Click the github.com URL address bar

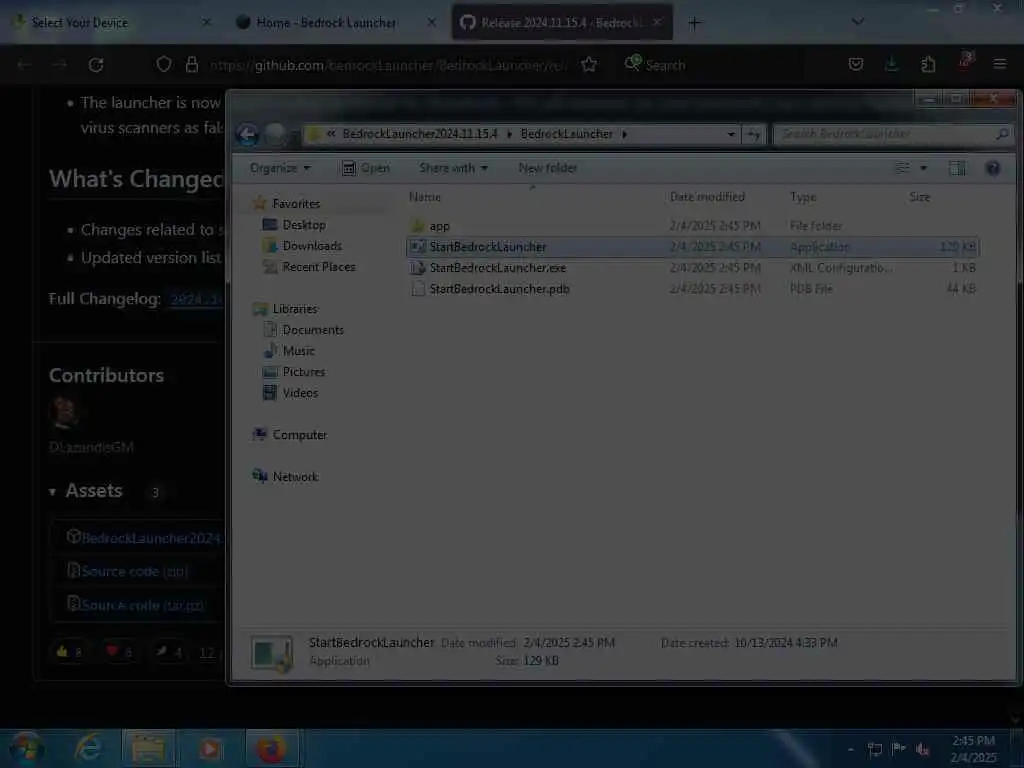tap(389, 65)
